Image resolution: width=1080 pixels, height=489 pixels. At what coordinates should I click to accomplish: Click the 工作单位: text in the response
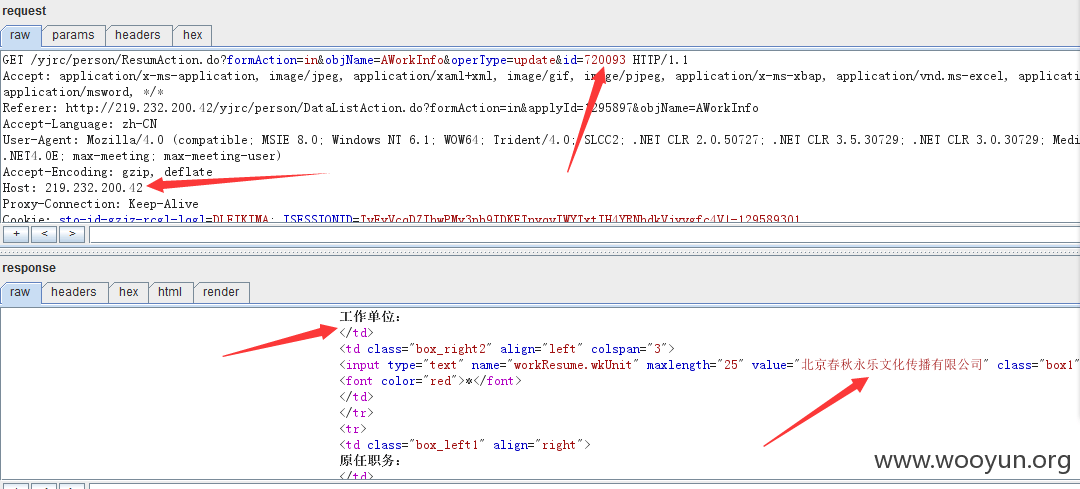pos(370,317)
